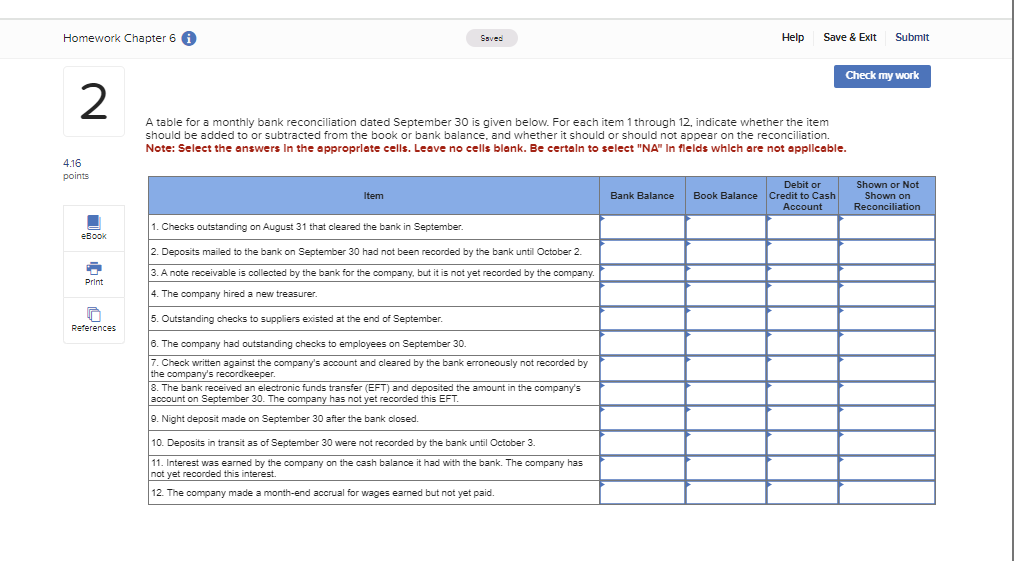Open Bank Balance dropdown for item 1
Screen dimensions: 1014x561
(642, 227)
